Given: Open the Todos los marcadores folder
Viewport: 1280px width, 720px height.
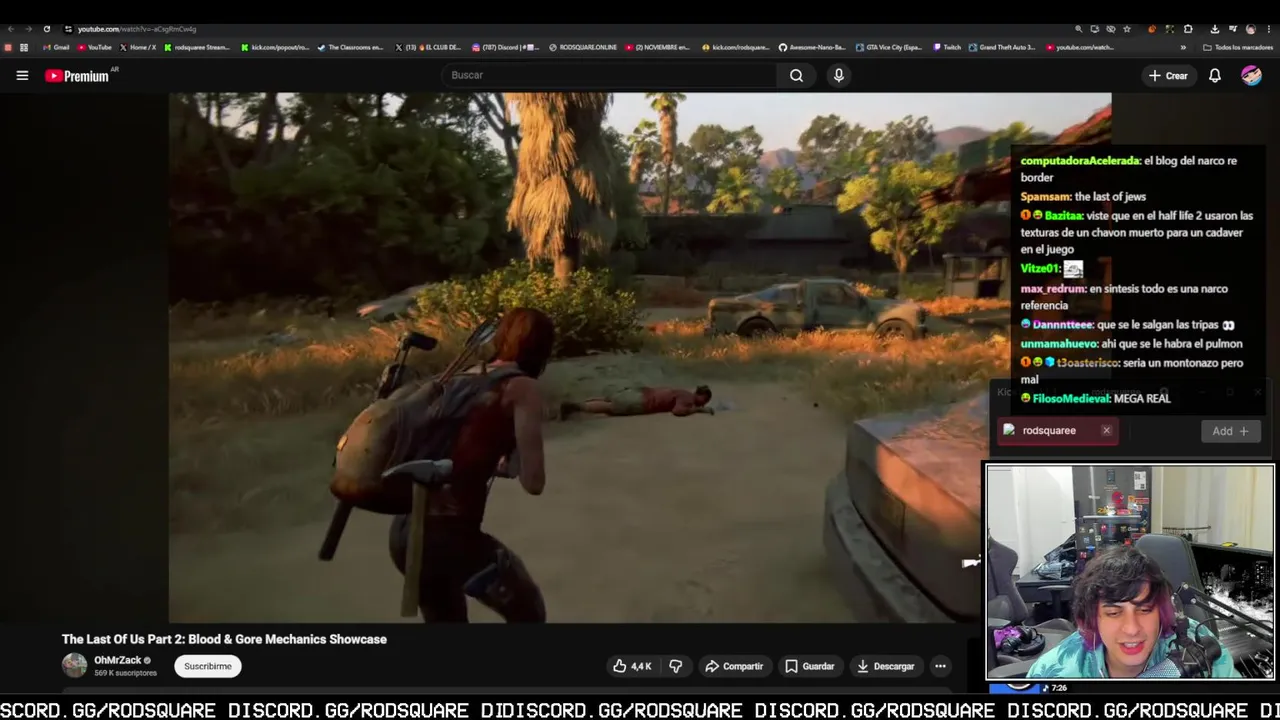Looking at the screenshot, I should 1238,47.
